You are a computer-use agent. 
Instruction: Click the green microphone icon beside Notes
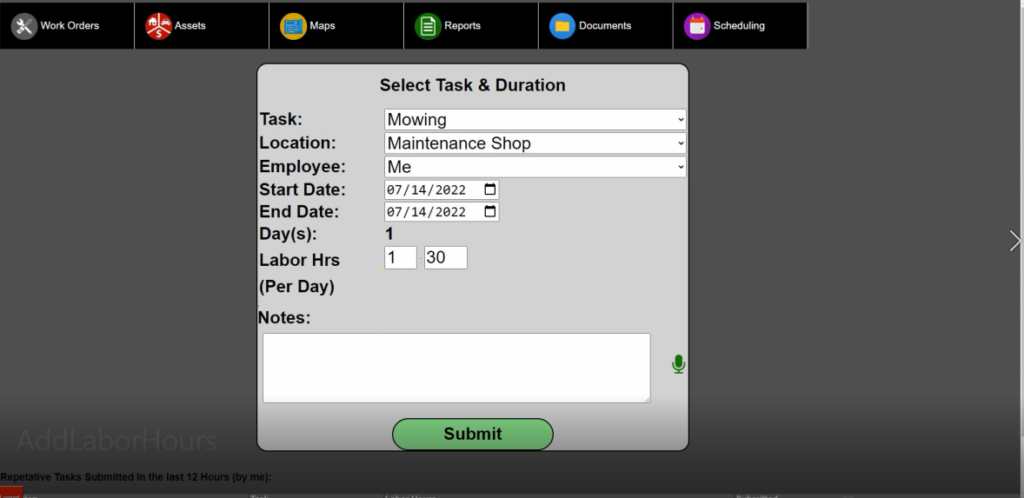point(678,364)
